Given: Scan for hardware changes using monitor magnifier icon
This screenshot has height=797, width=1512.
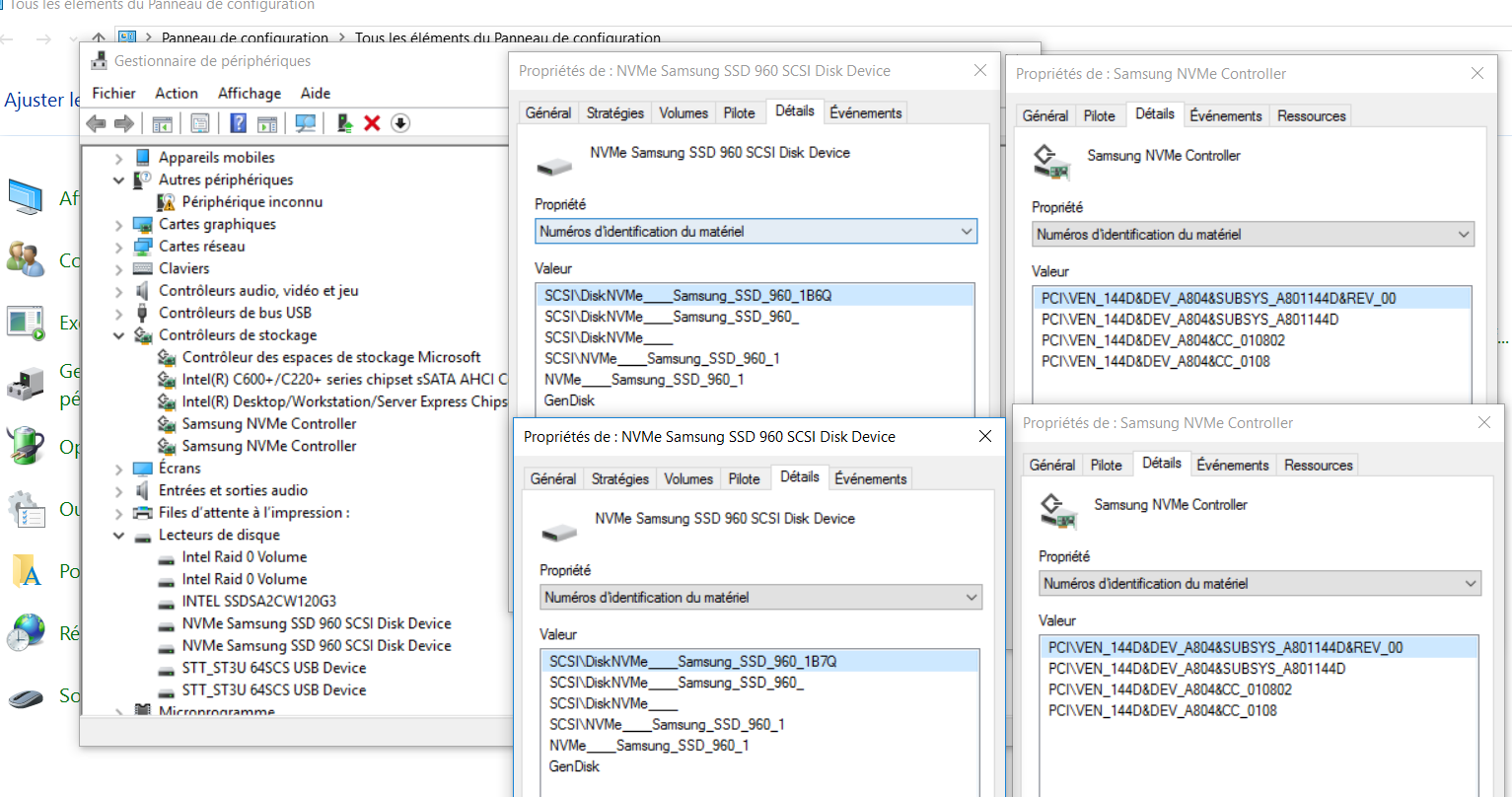Looking at the screenshot, I should coord(306,123).
